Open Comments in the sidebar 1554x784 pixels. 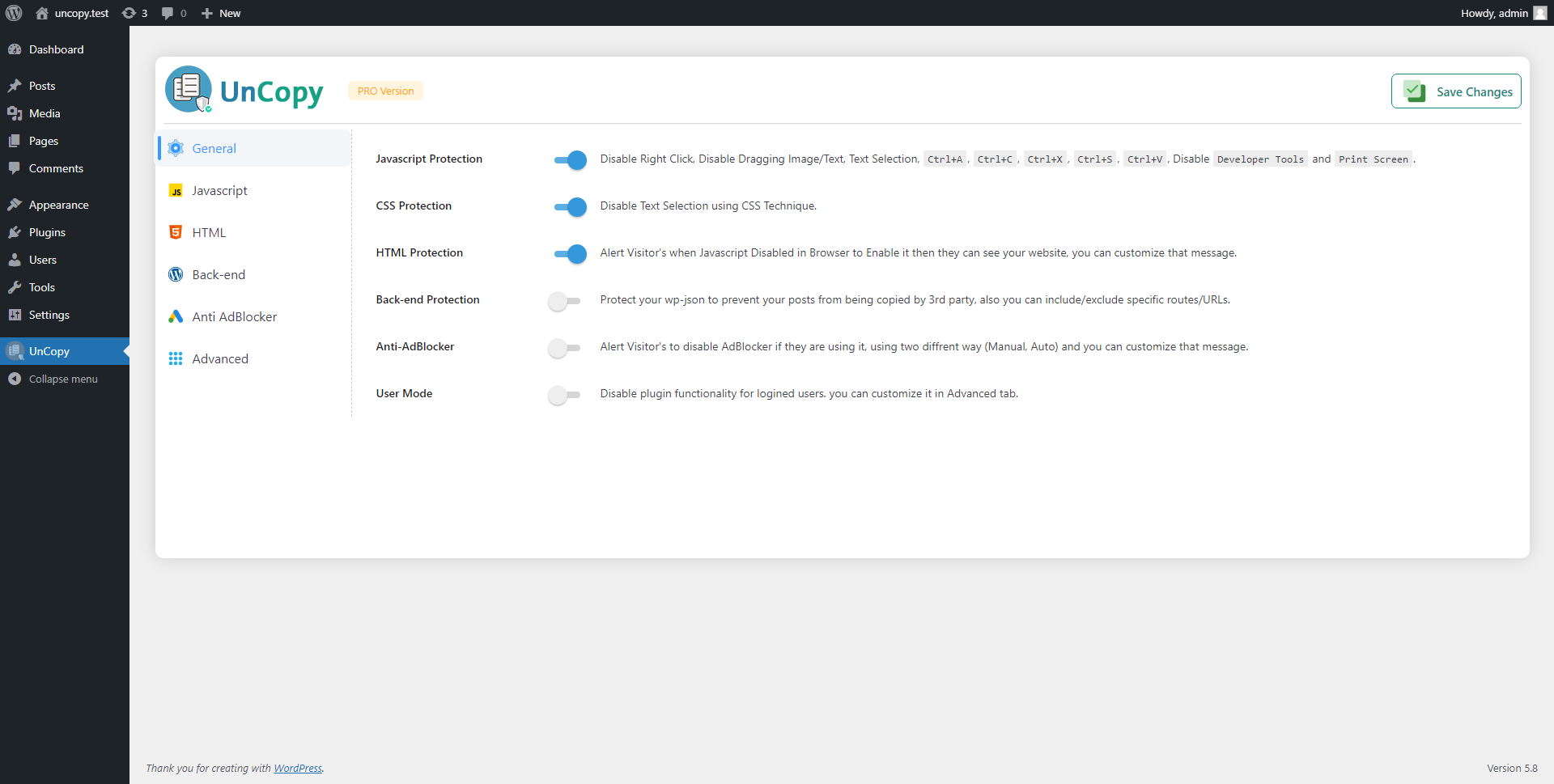point(65,168)
